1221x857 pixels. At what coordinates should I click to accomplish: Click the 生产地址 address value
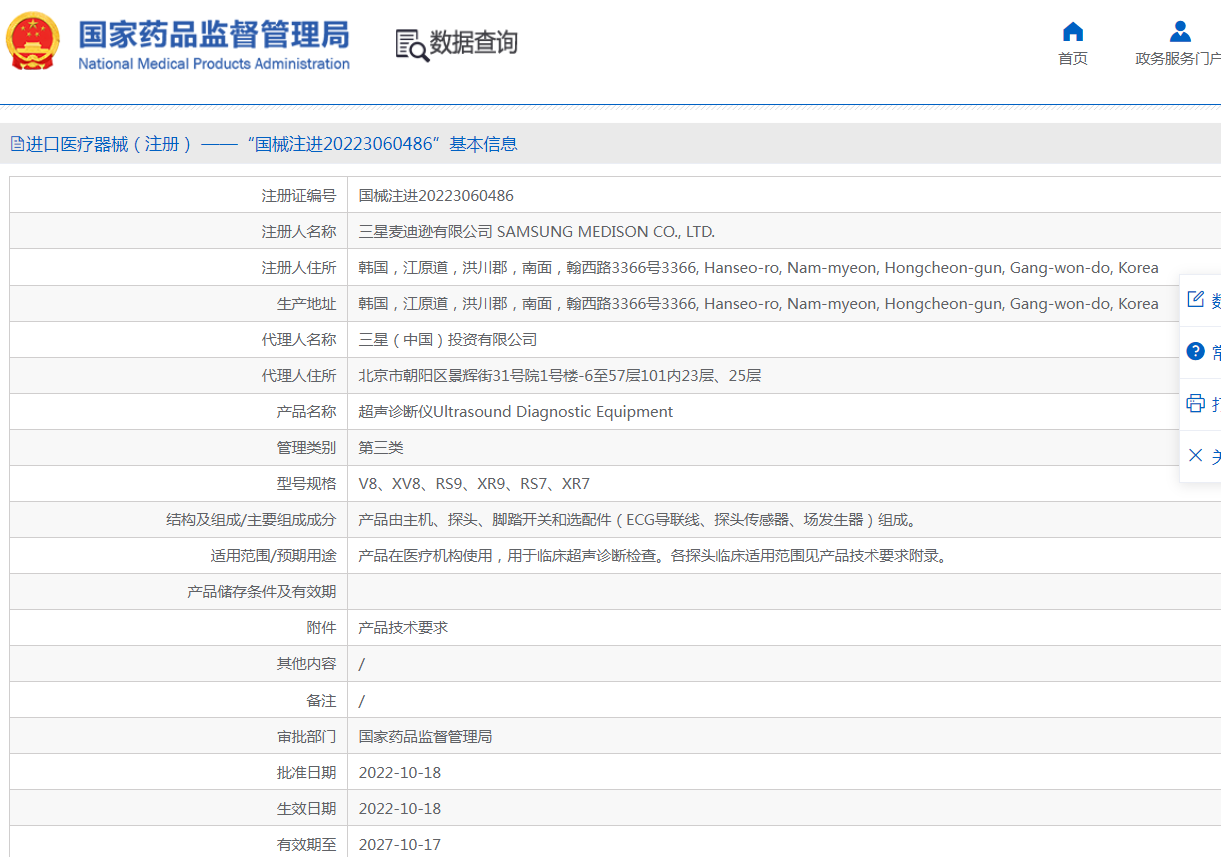pyautogui.click(x=759, y=304)
